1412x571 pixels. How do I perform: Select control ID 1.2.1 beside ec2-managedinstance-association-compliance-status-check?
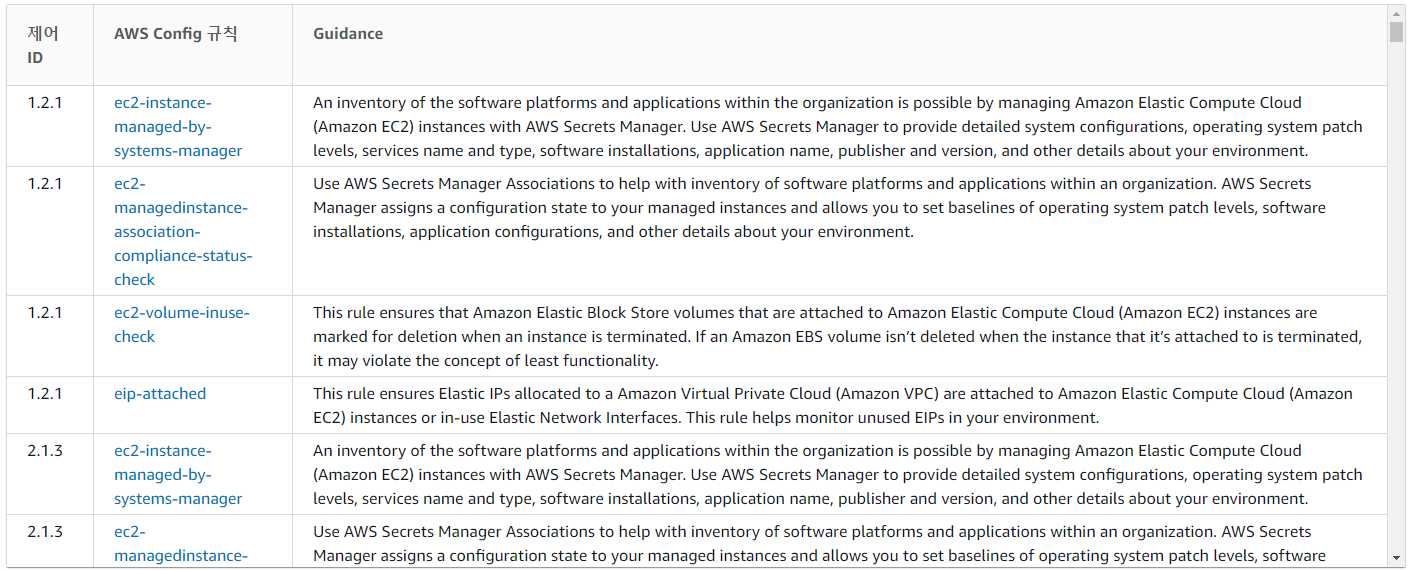pyautogui.click(x=45, y=184)
